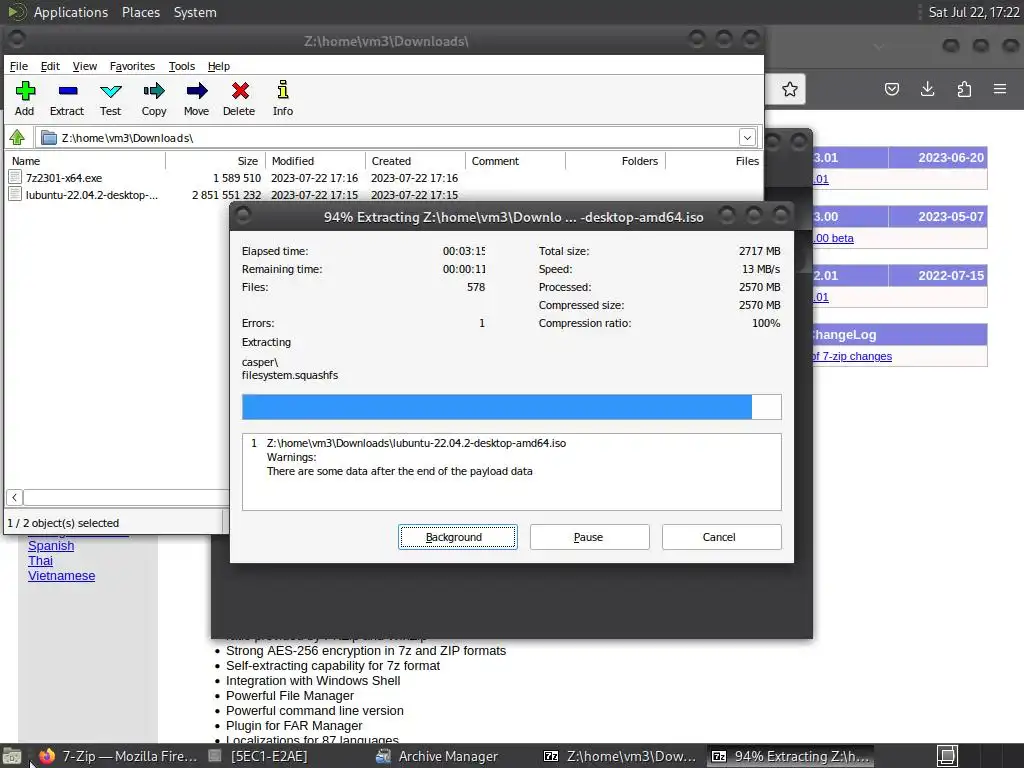Open the File menu in 7-Zip

(x=19, y=66)
